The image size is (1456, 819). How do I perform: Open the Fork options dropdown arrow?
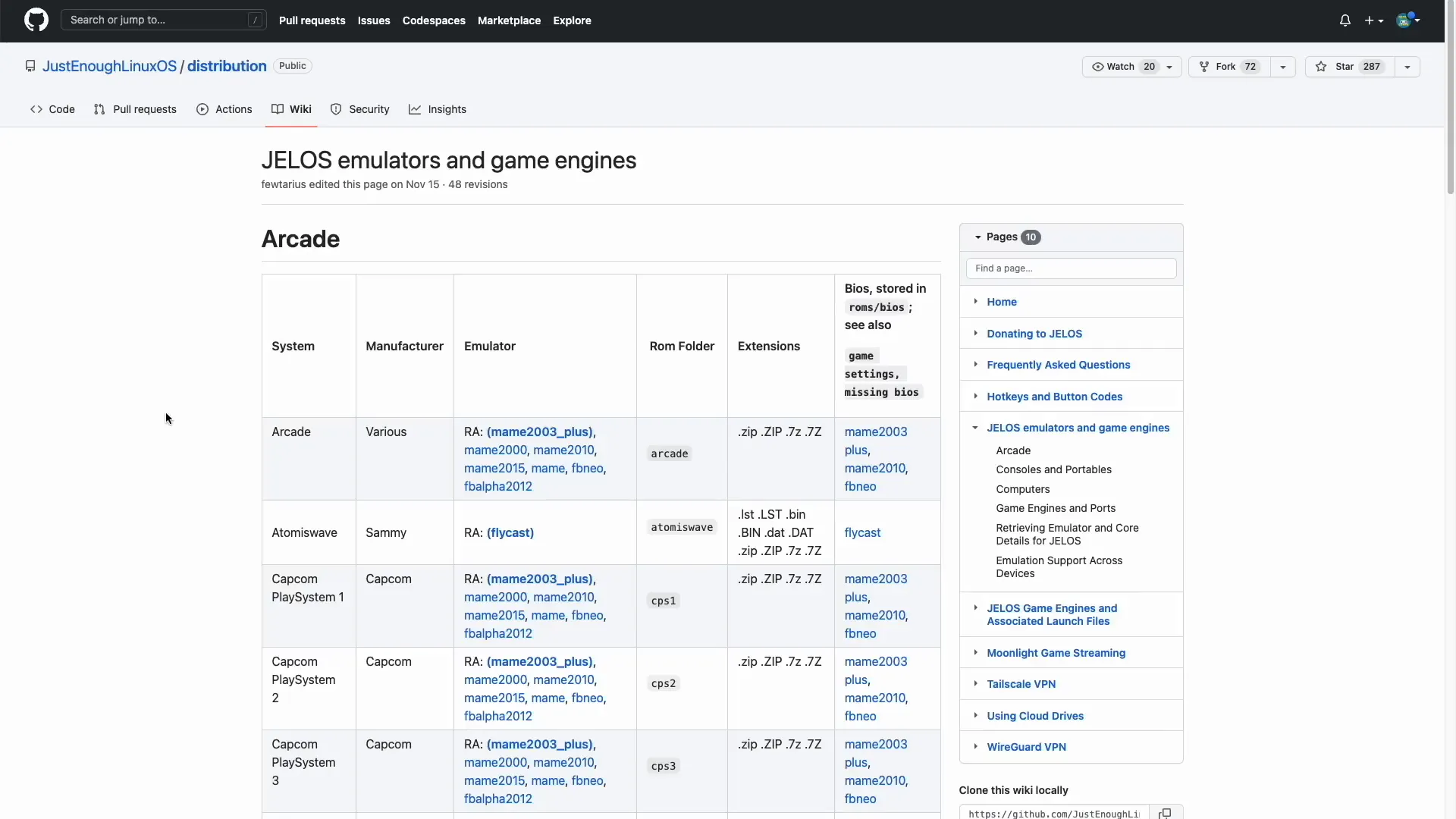coord(1283,67)
